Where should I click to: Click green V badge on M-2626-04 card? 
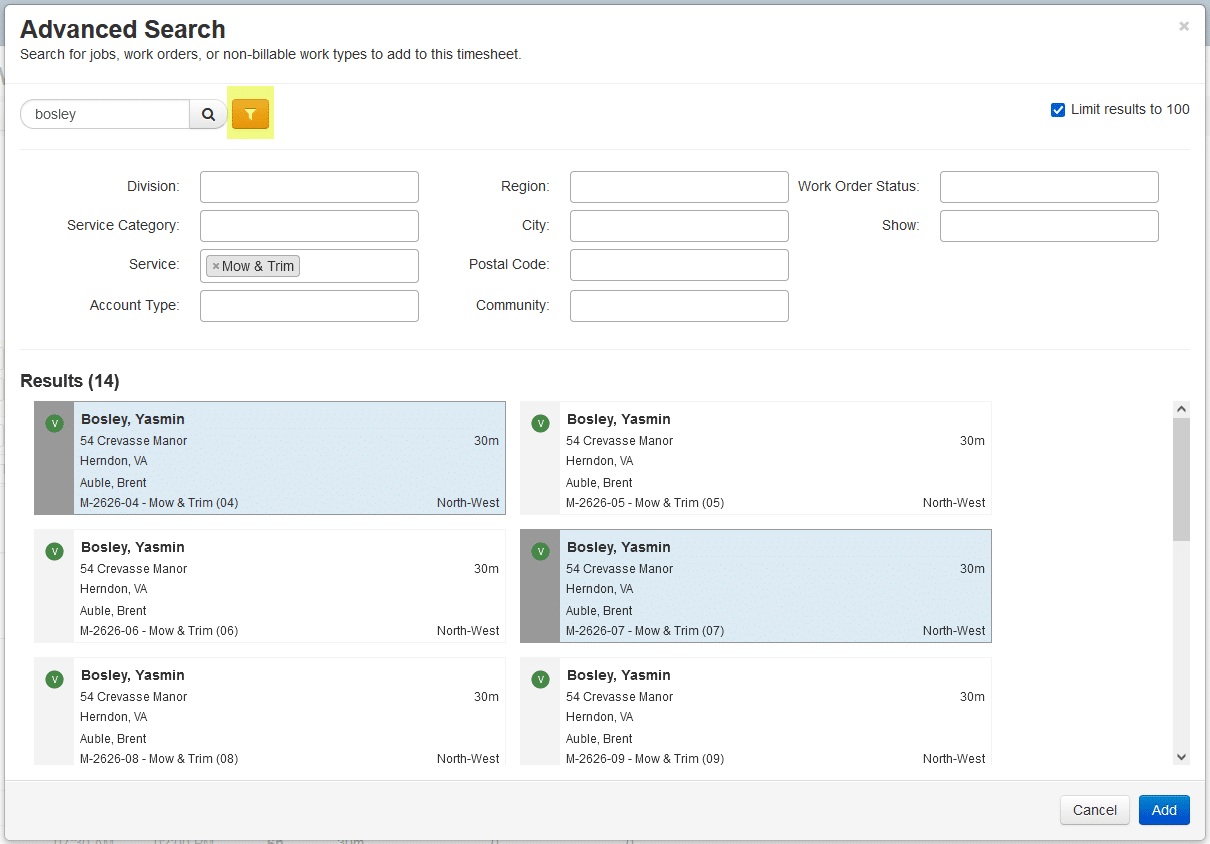tap(55, 423)
